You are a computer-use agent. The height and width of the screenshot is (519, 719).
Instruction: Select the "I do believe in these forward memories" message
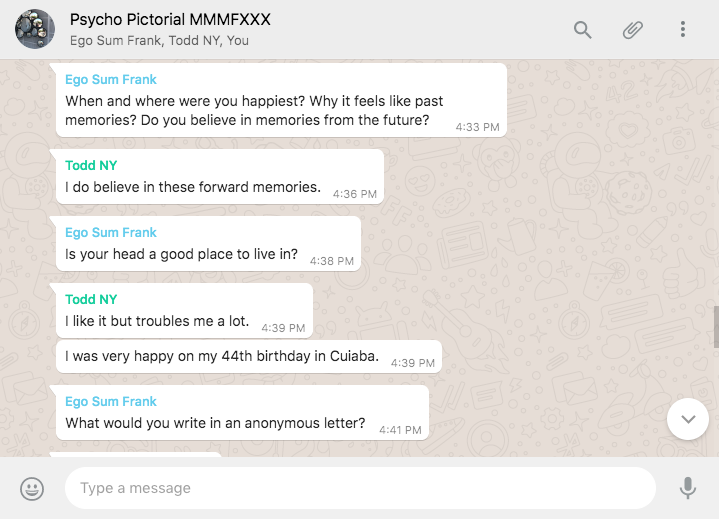[x=193, y=187]
